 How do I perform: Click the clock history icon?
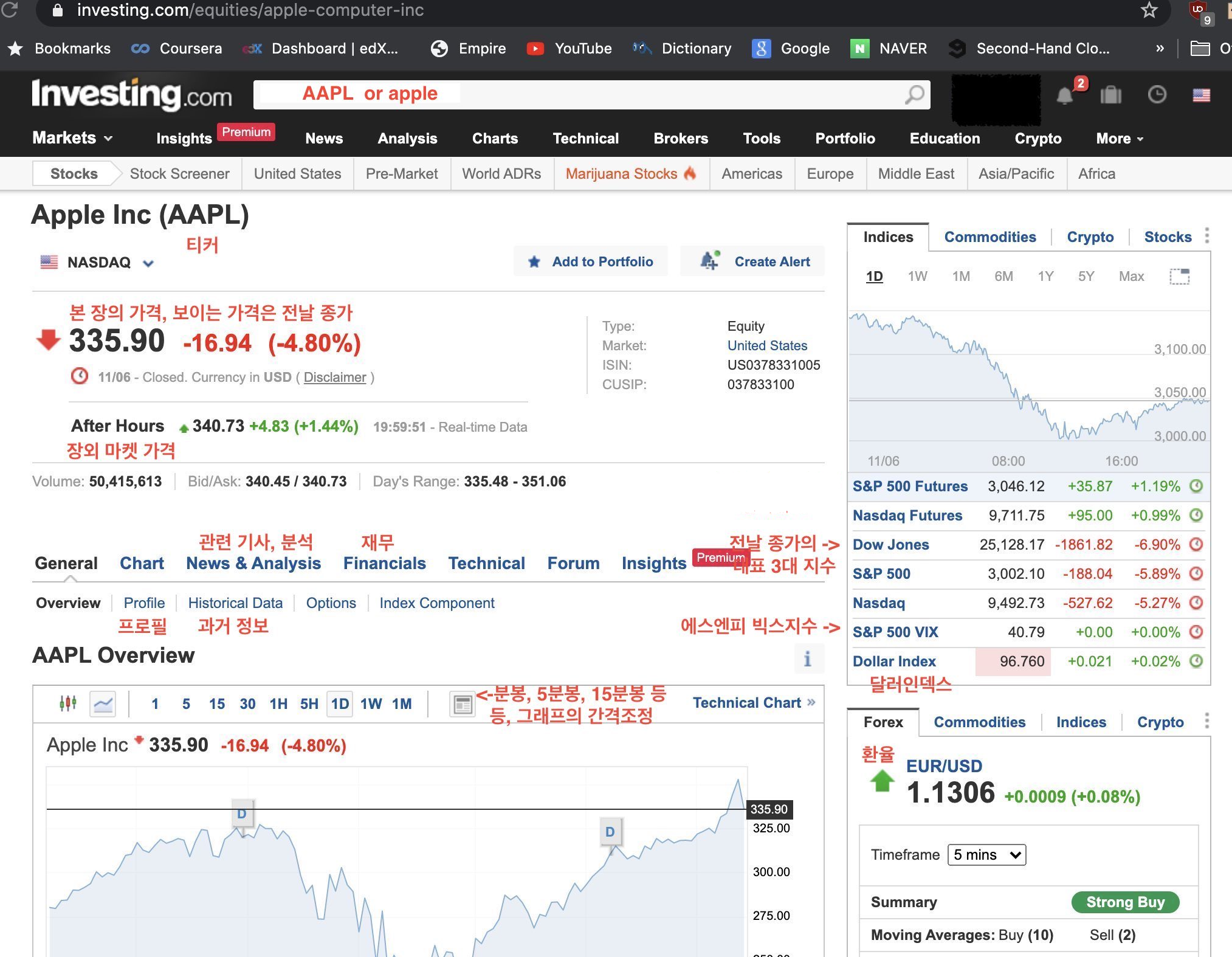click(1157, 95)
